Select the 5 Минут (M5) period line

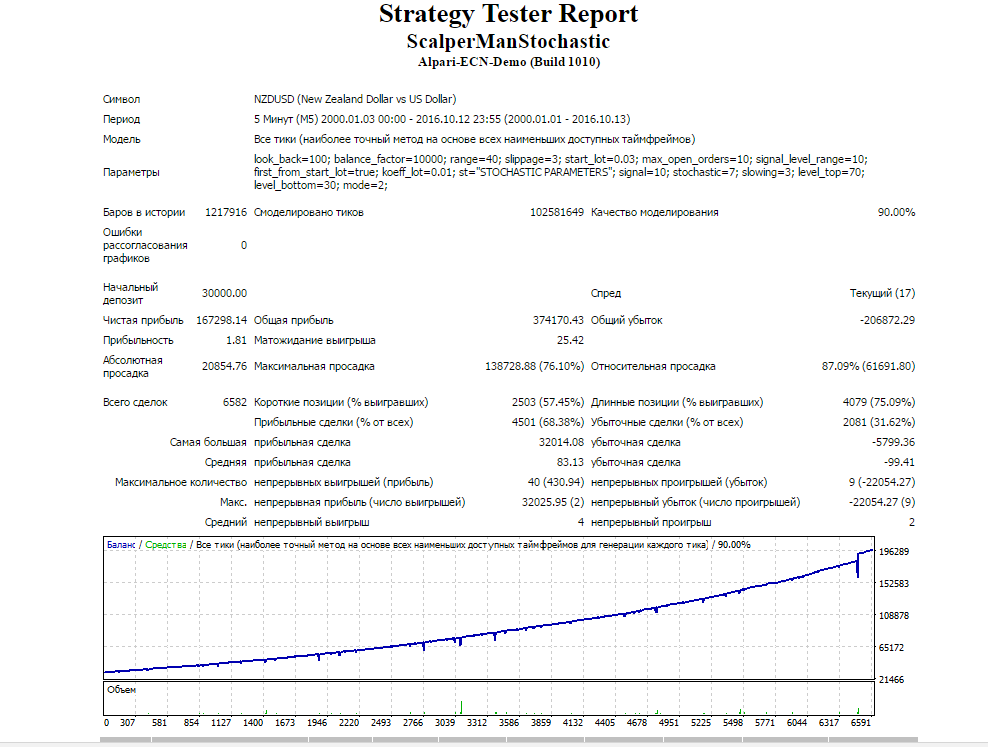tap(442, 119)
